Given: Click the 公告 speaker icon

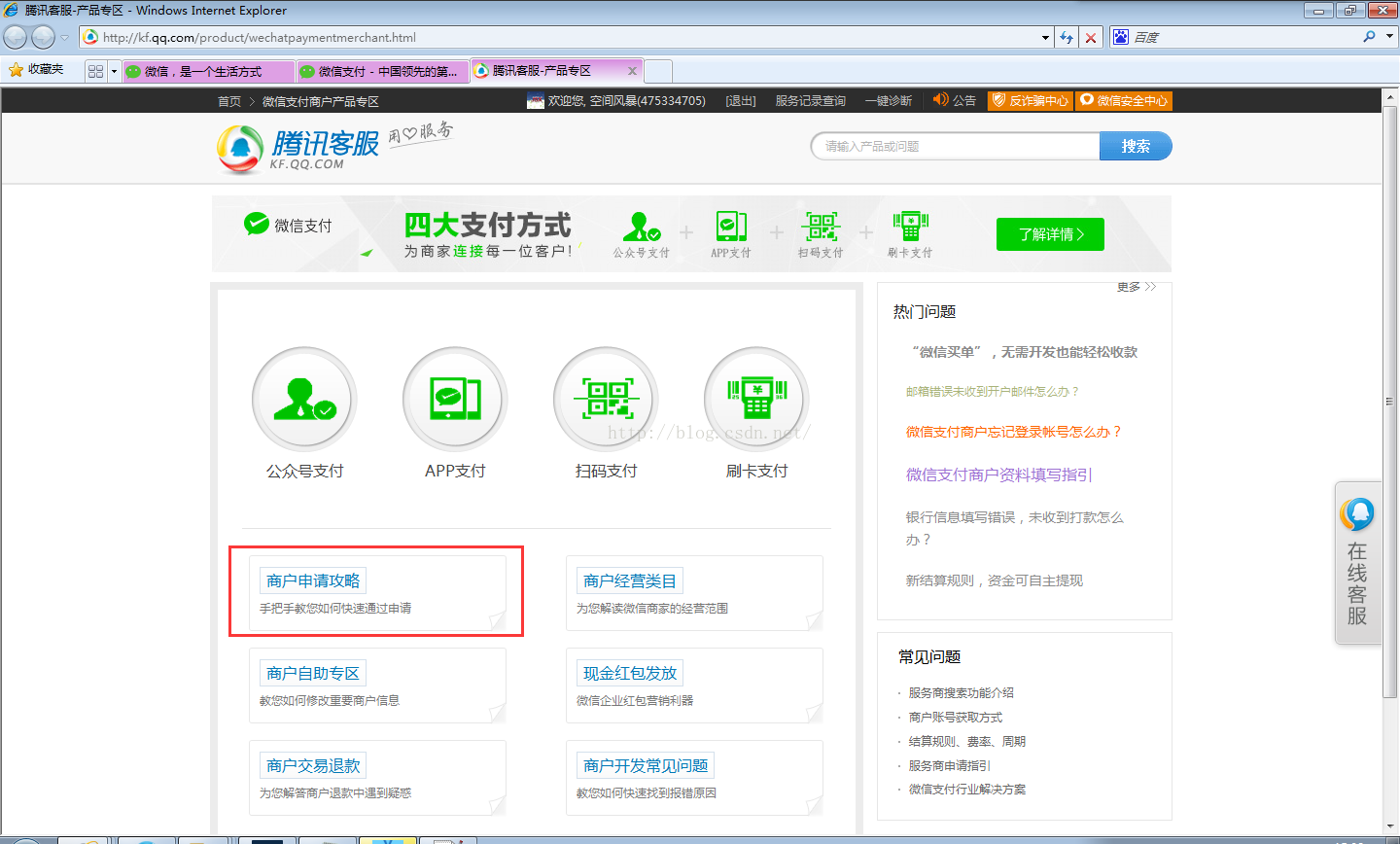Looking at the screenshot, I should click(x=940, y=100).
